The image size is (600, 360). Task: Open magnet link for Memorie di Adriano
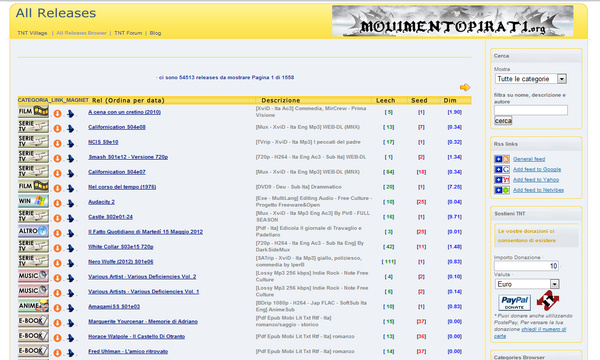click(71, 322)
